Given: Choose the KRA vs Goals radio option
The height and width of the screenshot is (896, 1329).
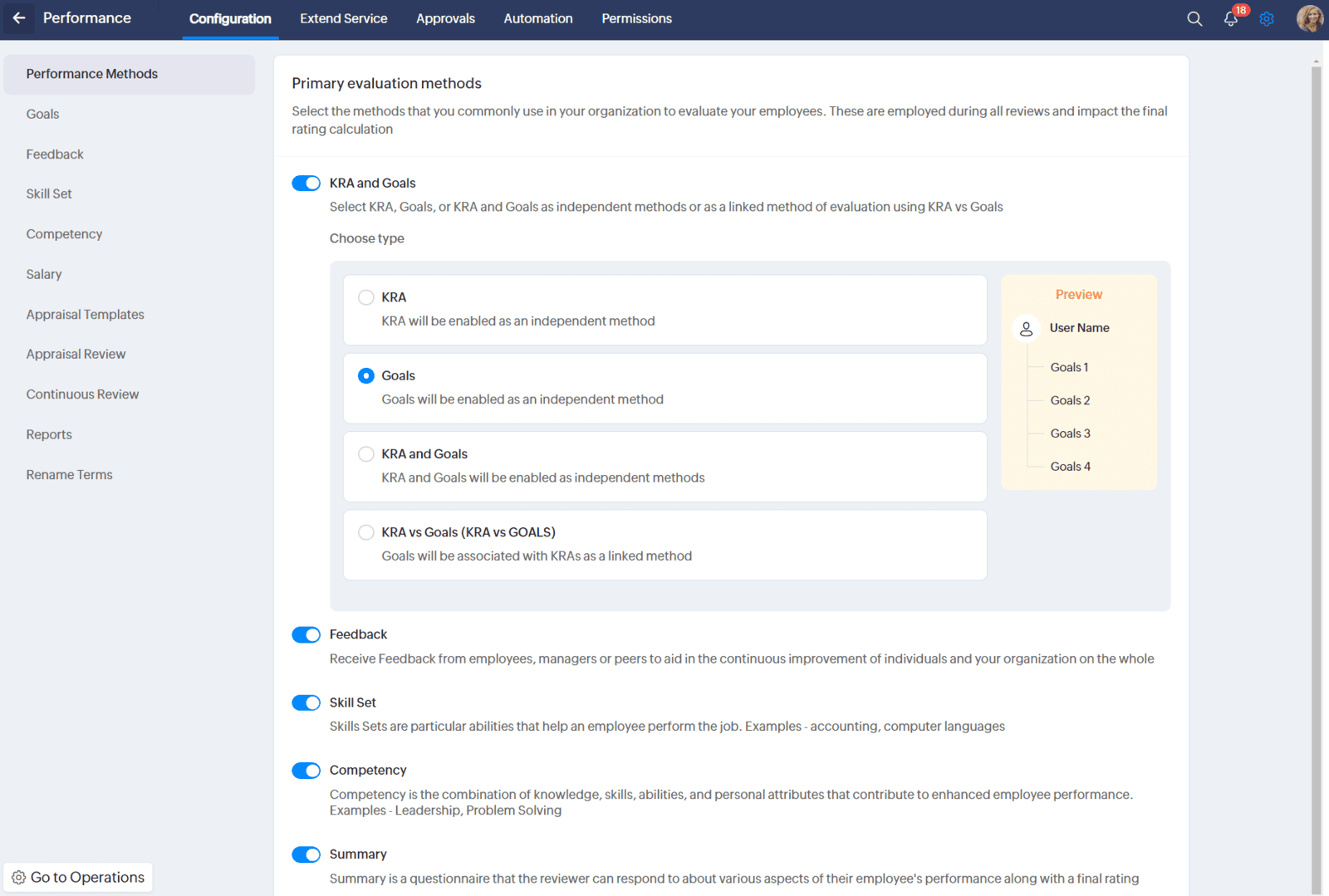Looking at the screenshot, I should [x=365, y=532].
